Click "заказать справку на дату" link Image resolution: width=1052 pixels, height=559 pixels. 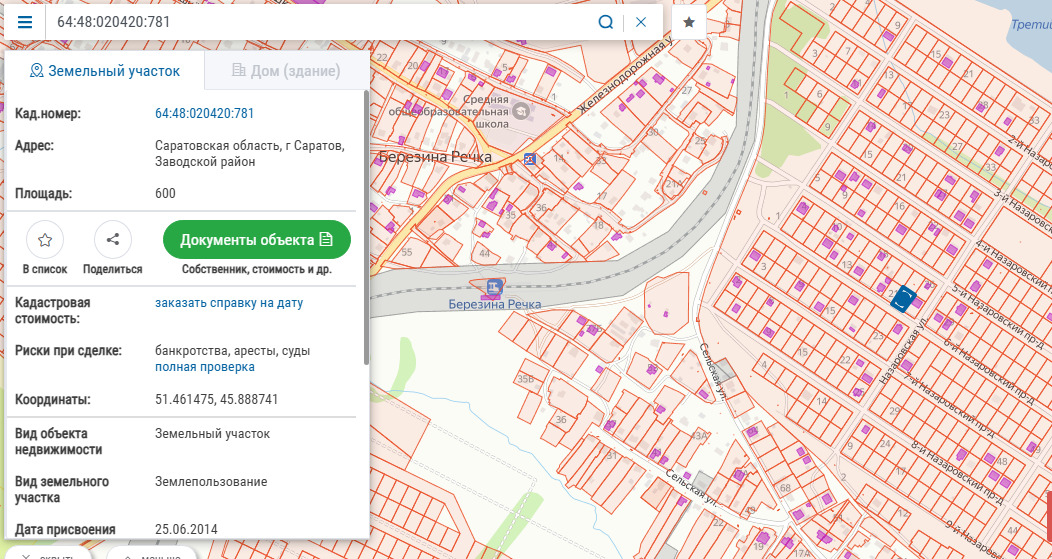point(228,303)
